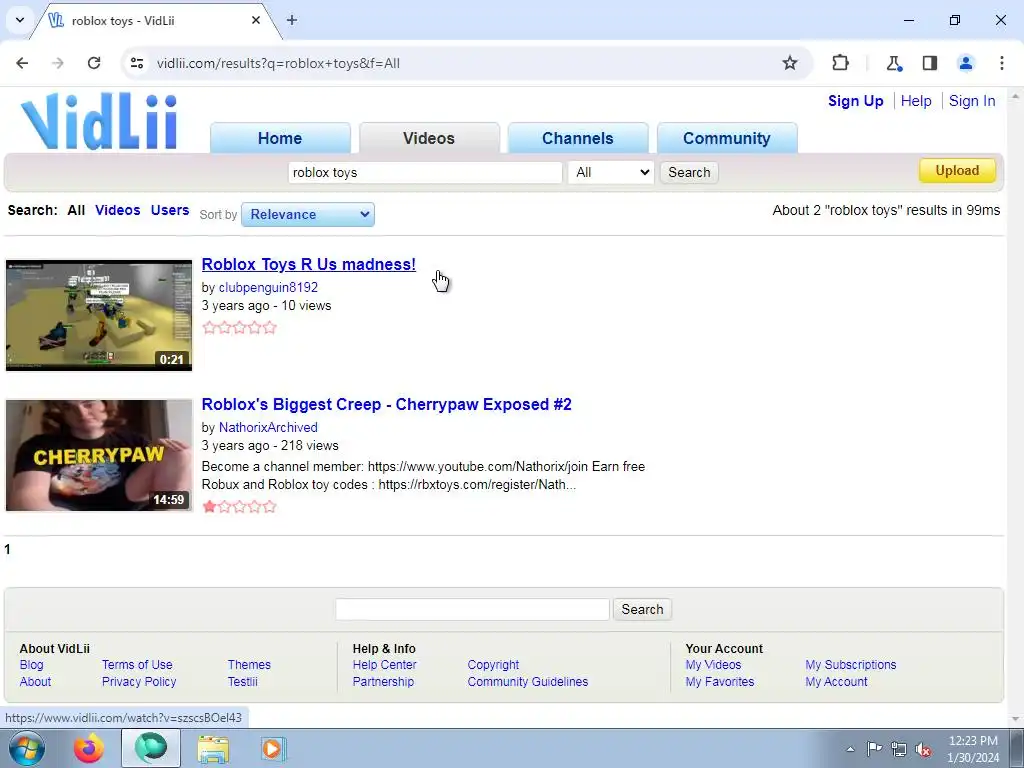The image size is (1024, 768).
Task: Open the Themes footer link
Action: point(249,664)
